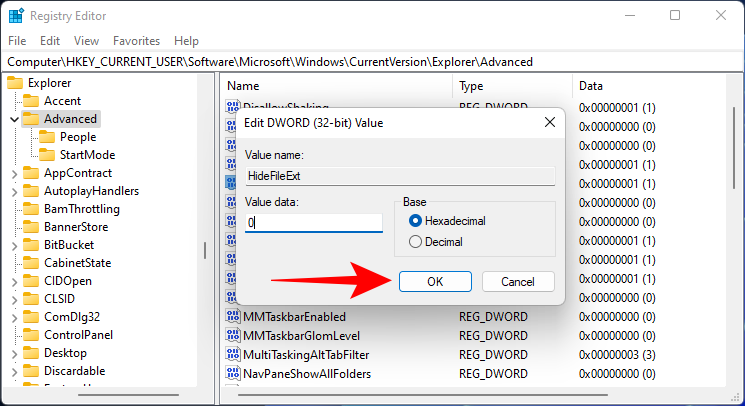Select the CIDOpen folder icon
Viewport: 745px width, 406px height.
tap(31, 282)
